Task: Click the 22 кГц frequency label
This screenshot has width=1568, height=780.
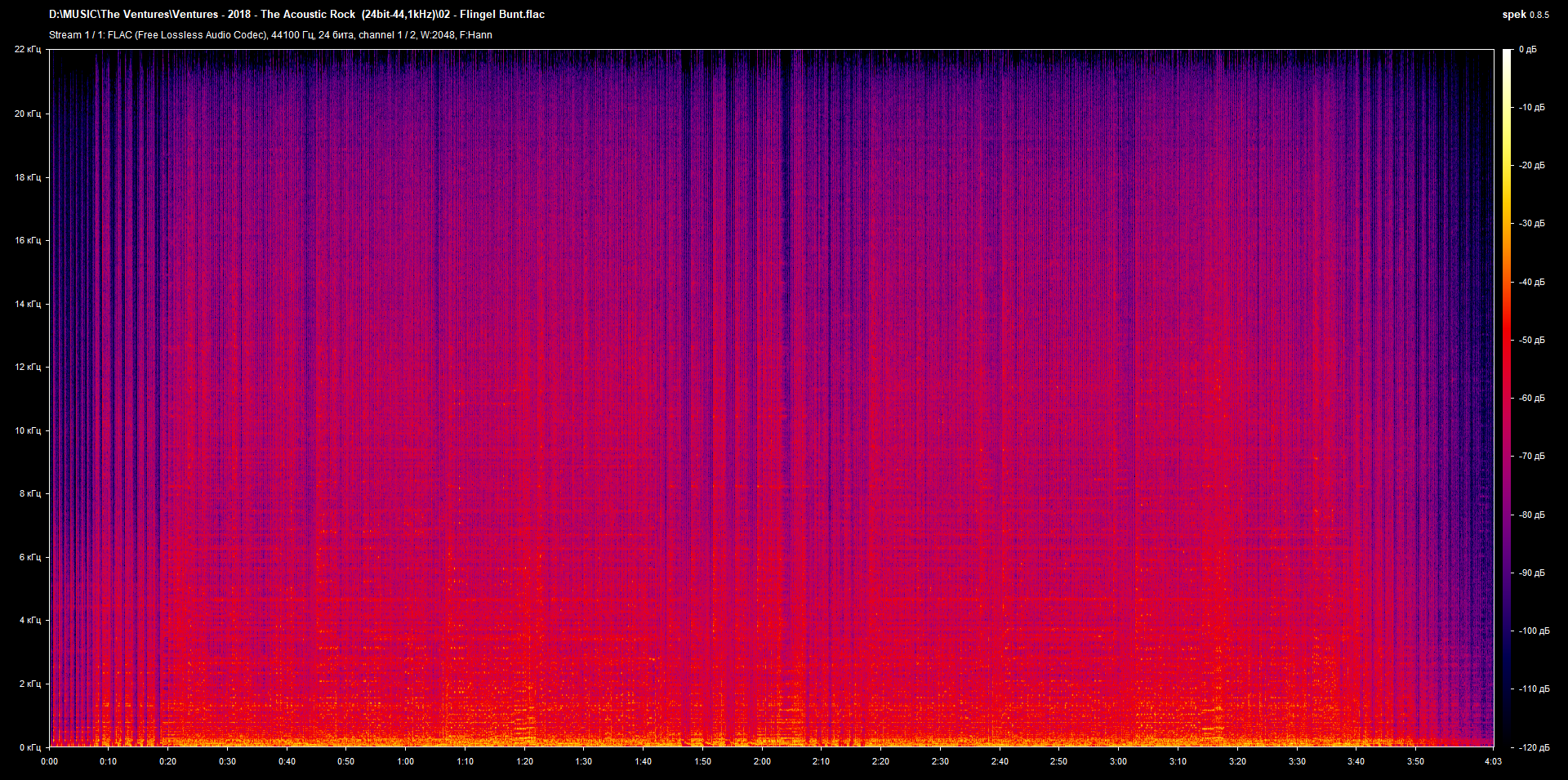Action: 28,49
